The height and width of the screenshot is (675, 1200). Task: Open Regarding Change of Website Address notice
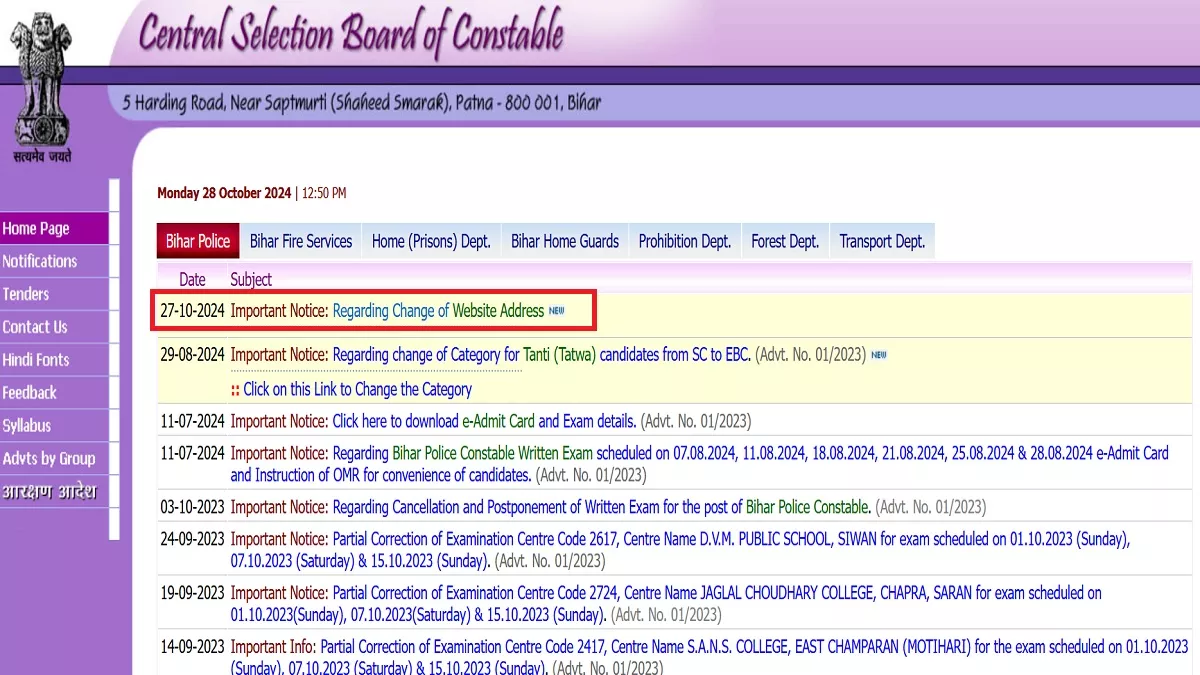tap(438, 311)
